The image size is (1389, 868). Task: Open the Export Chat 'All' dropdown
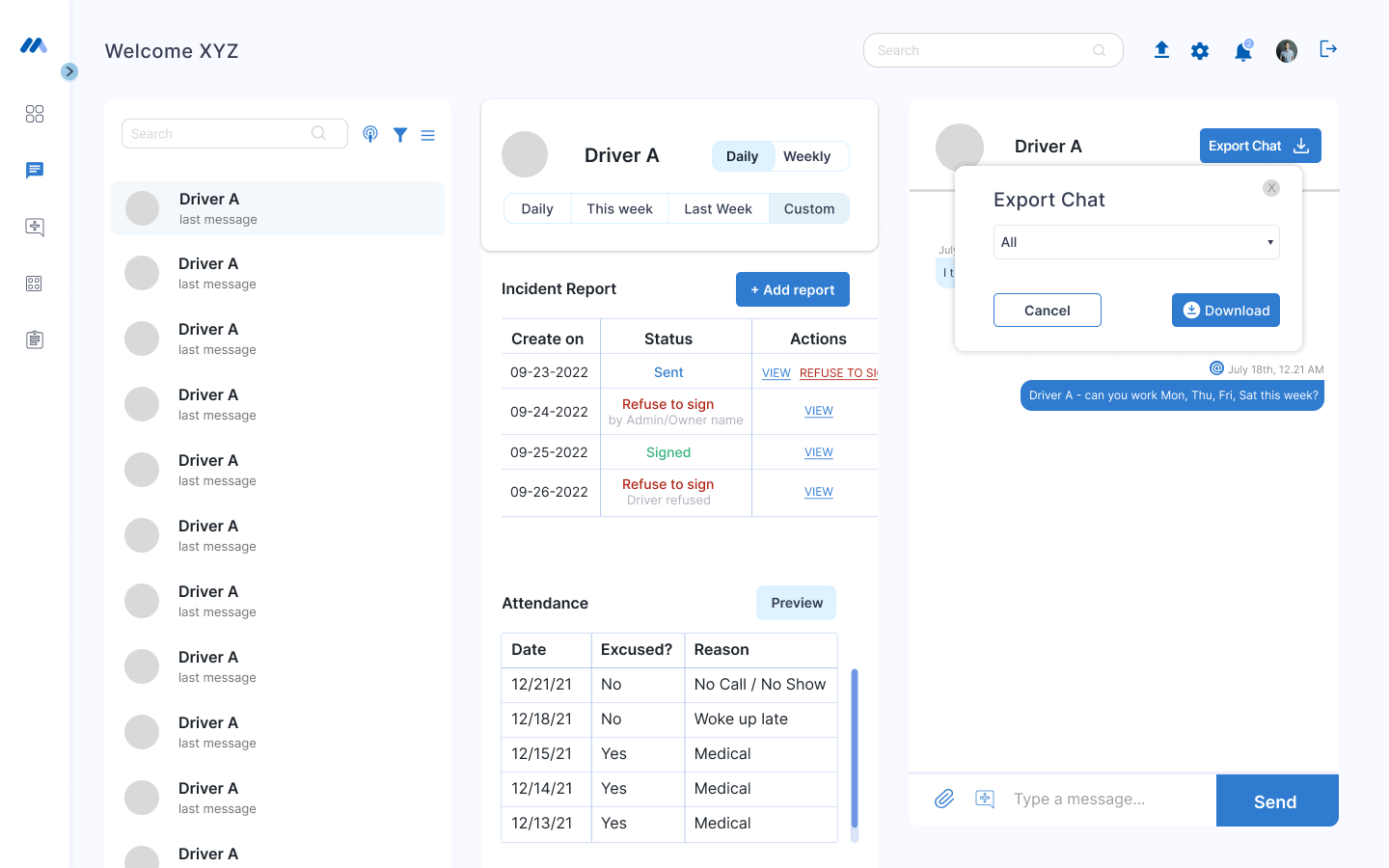[1136, 242]
